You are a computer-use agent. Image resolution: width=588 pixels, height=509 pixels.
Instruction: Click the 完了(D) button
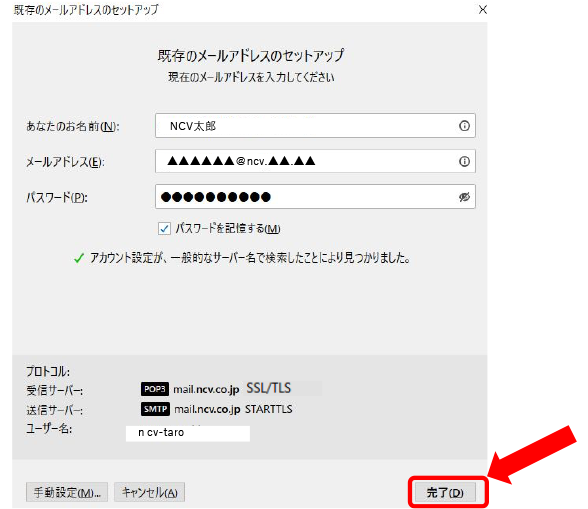[445, 492]
